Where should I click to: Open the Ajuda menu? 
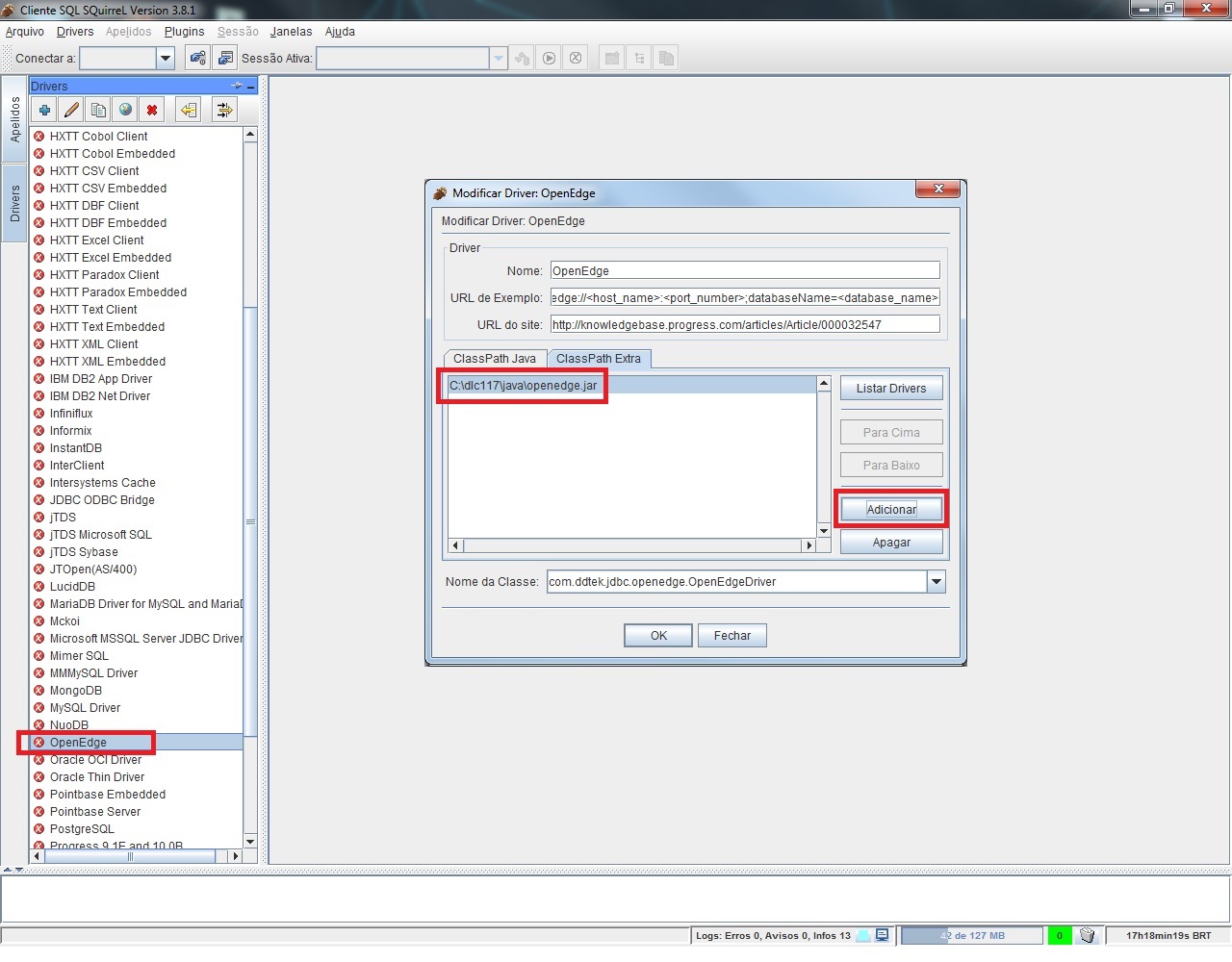340,32
